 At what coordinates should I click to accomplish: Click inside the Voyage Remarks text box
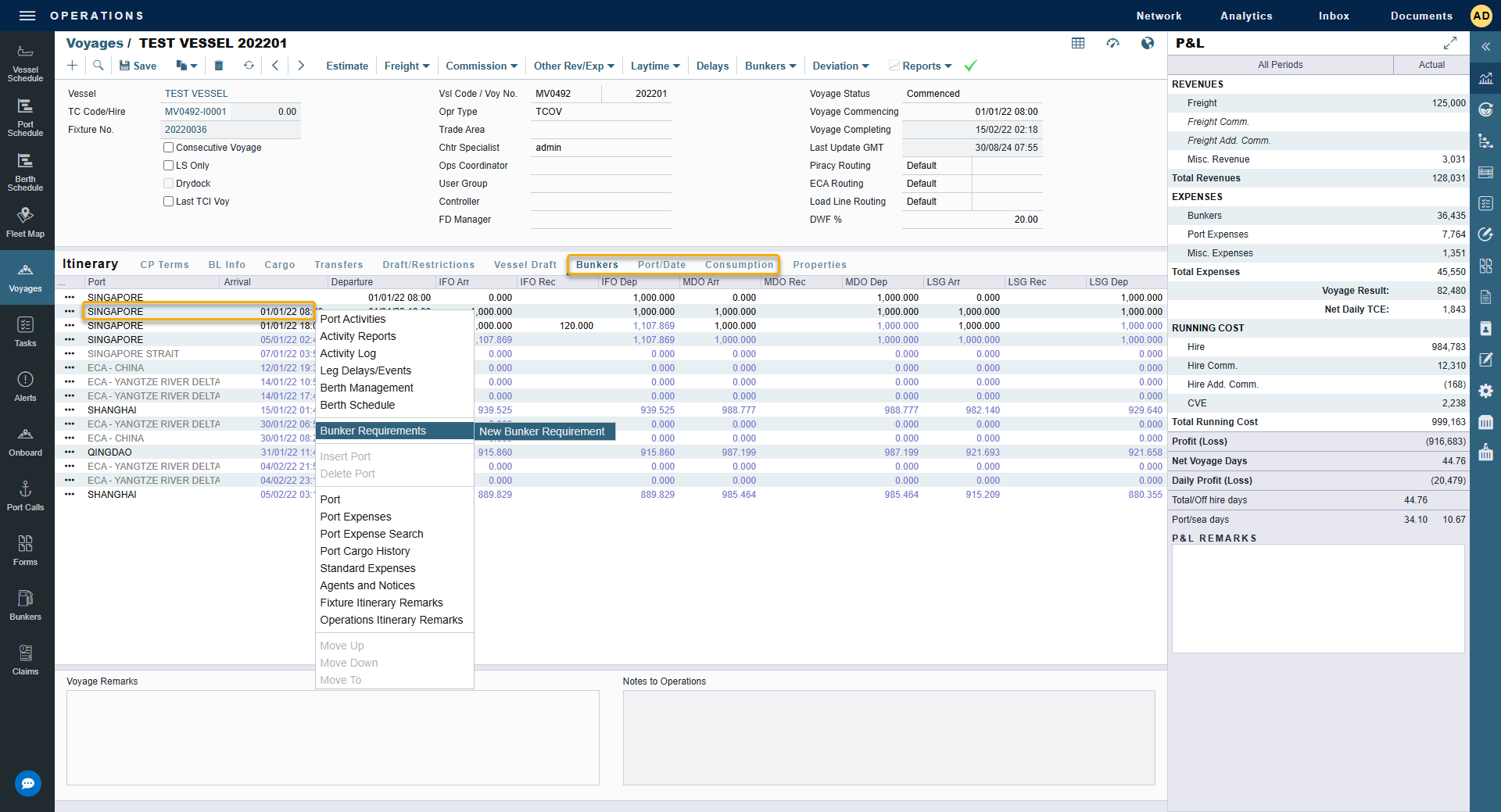pyautogui.click(x=332, y=737)
